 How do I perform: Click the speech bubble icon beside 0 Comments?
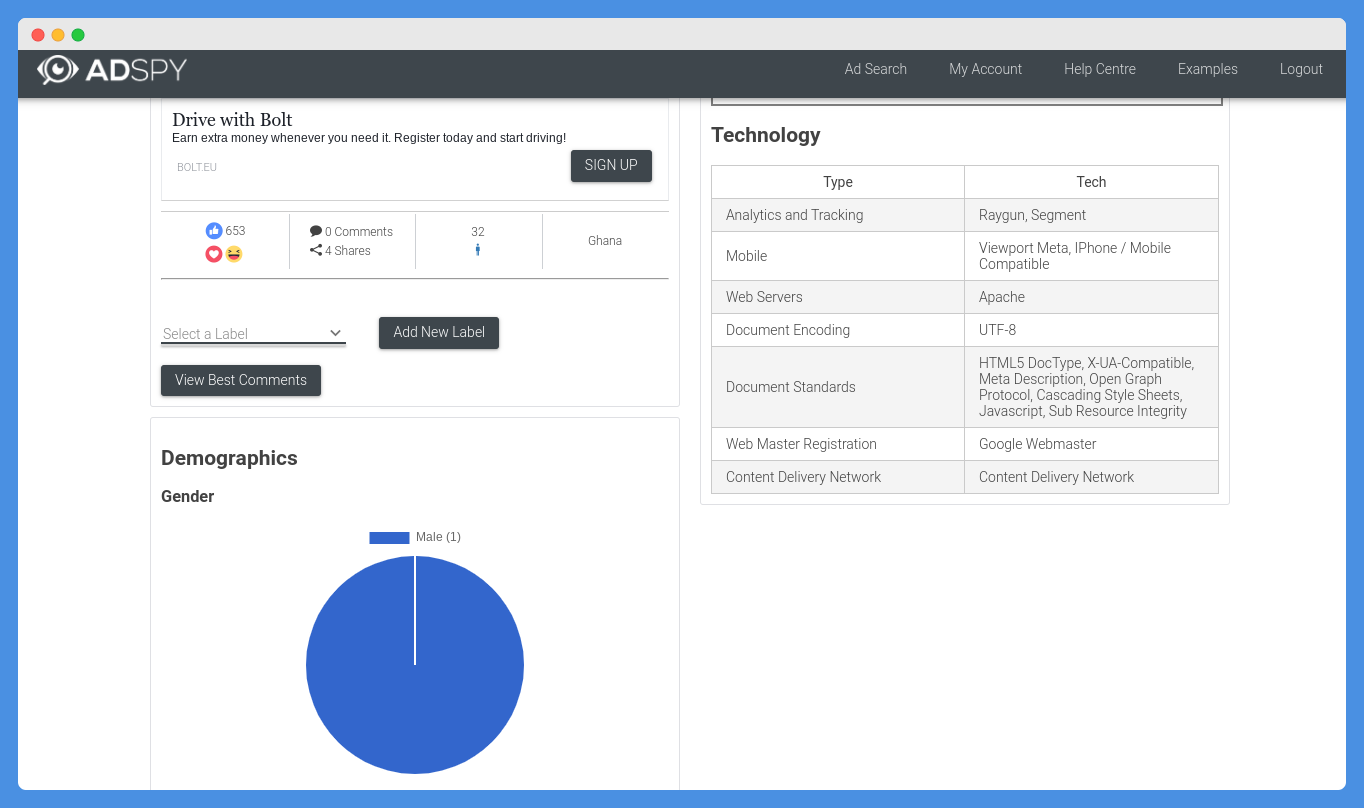(x=315, y=231)
